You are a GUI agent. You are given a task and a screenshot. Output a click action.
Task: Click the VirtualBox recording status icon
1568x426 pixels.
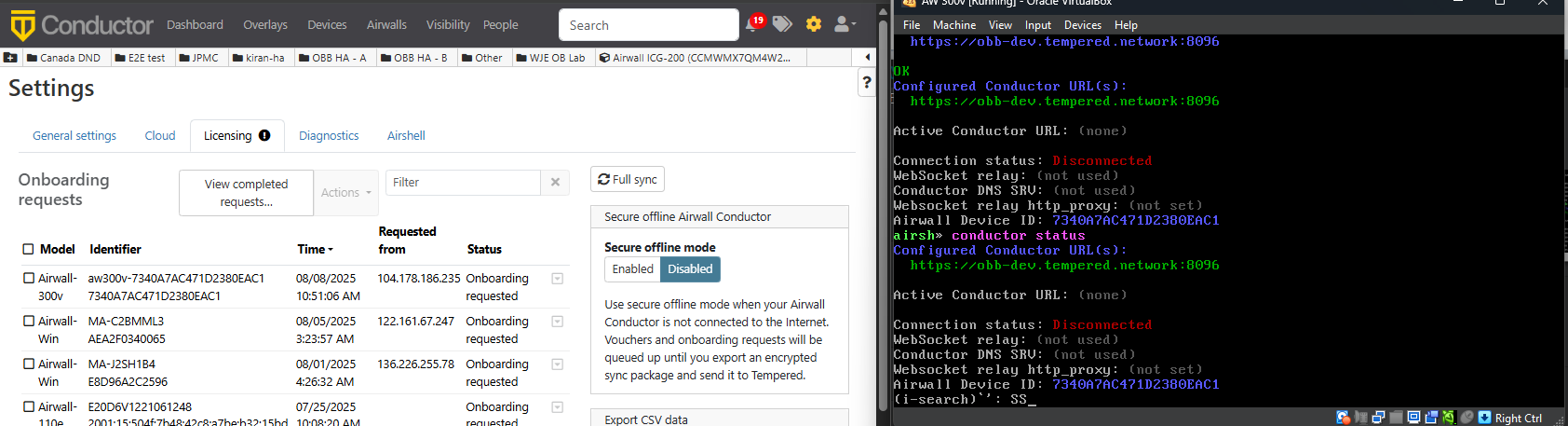point(1431,418)
